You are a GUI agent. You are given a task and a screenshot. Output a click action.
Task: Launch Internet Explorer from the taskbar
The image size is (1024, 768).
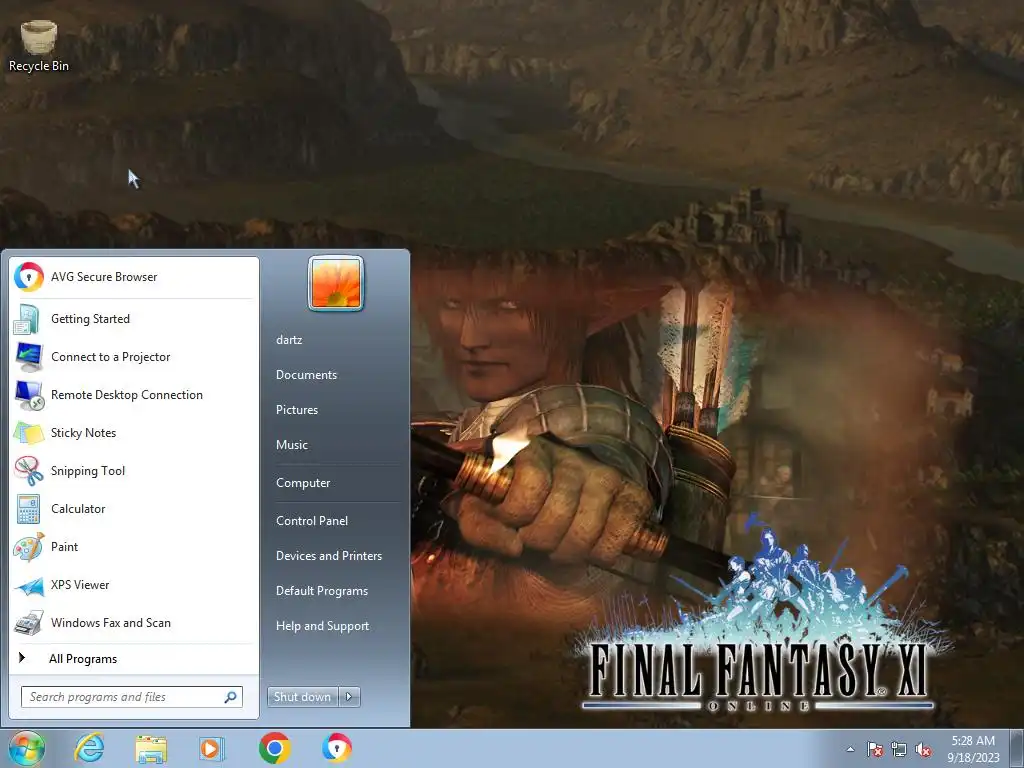[x=89, y=748]
